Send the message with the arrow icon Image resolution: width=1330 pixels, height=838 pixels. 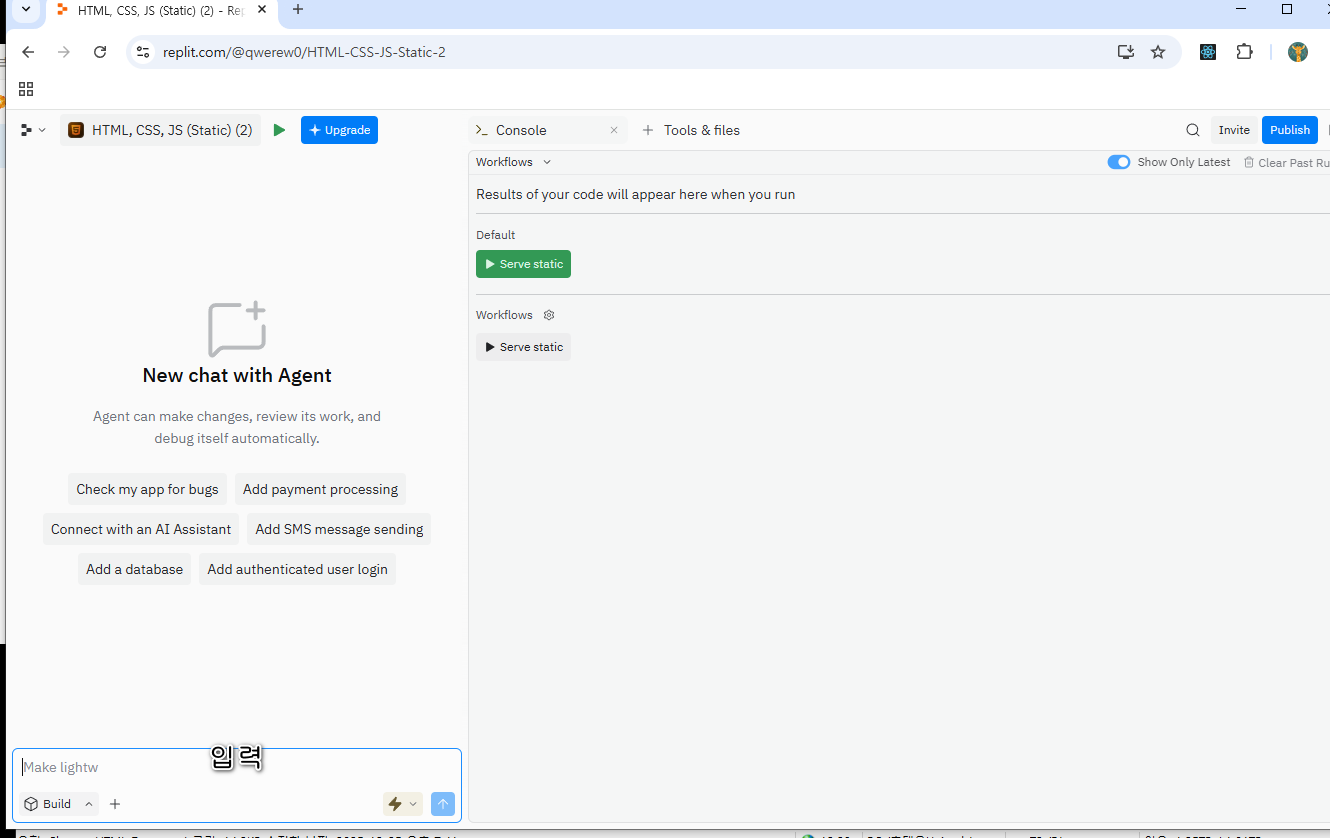coord(442,804)
